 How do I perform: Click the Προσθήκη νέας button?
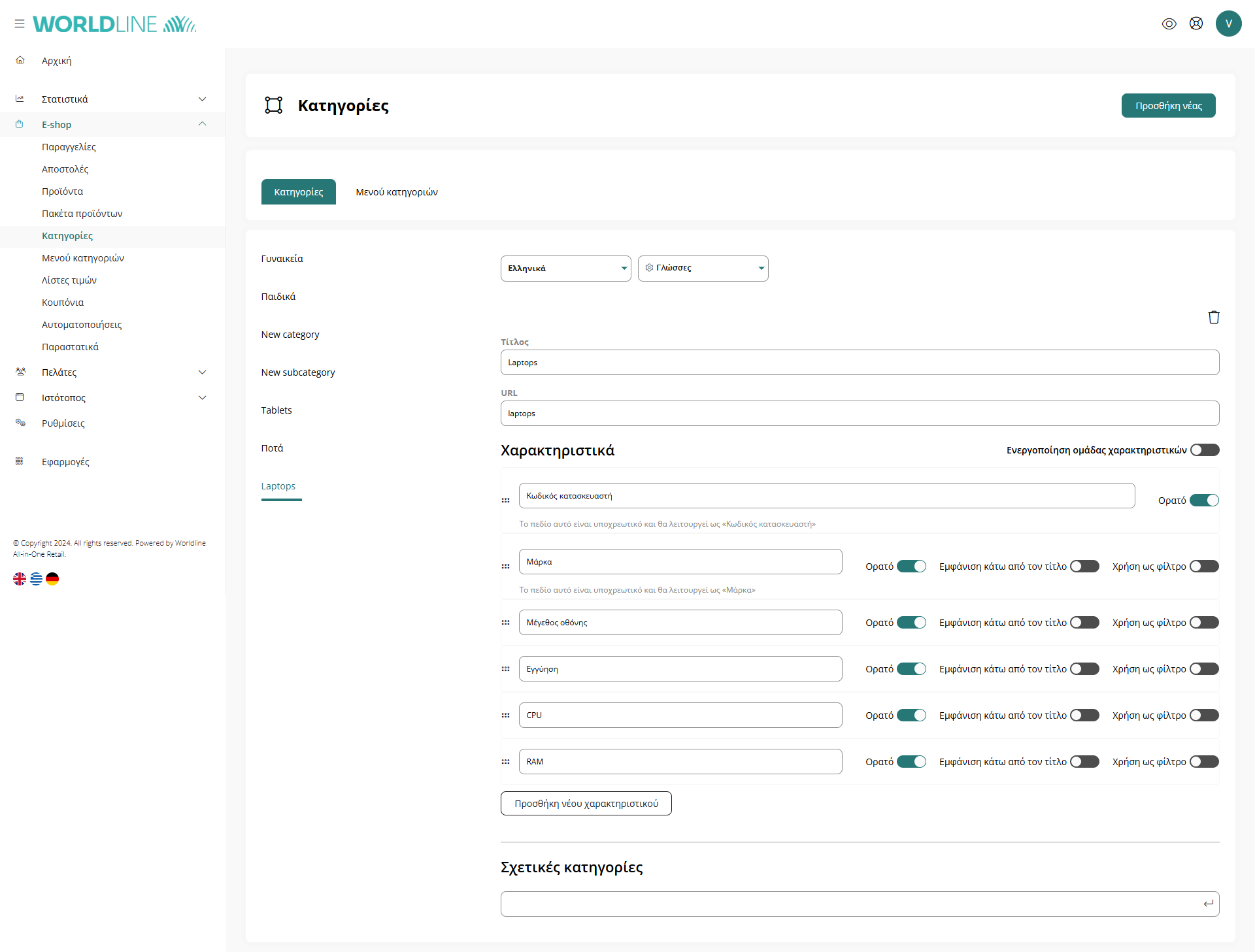[1168, 106]
